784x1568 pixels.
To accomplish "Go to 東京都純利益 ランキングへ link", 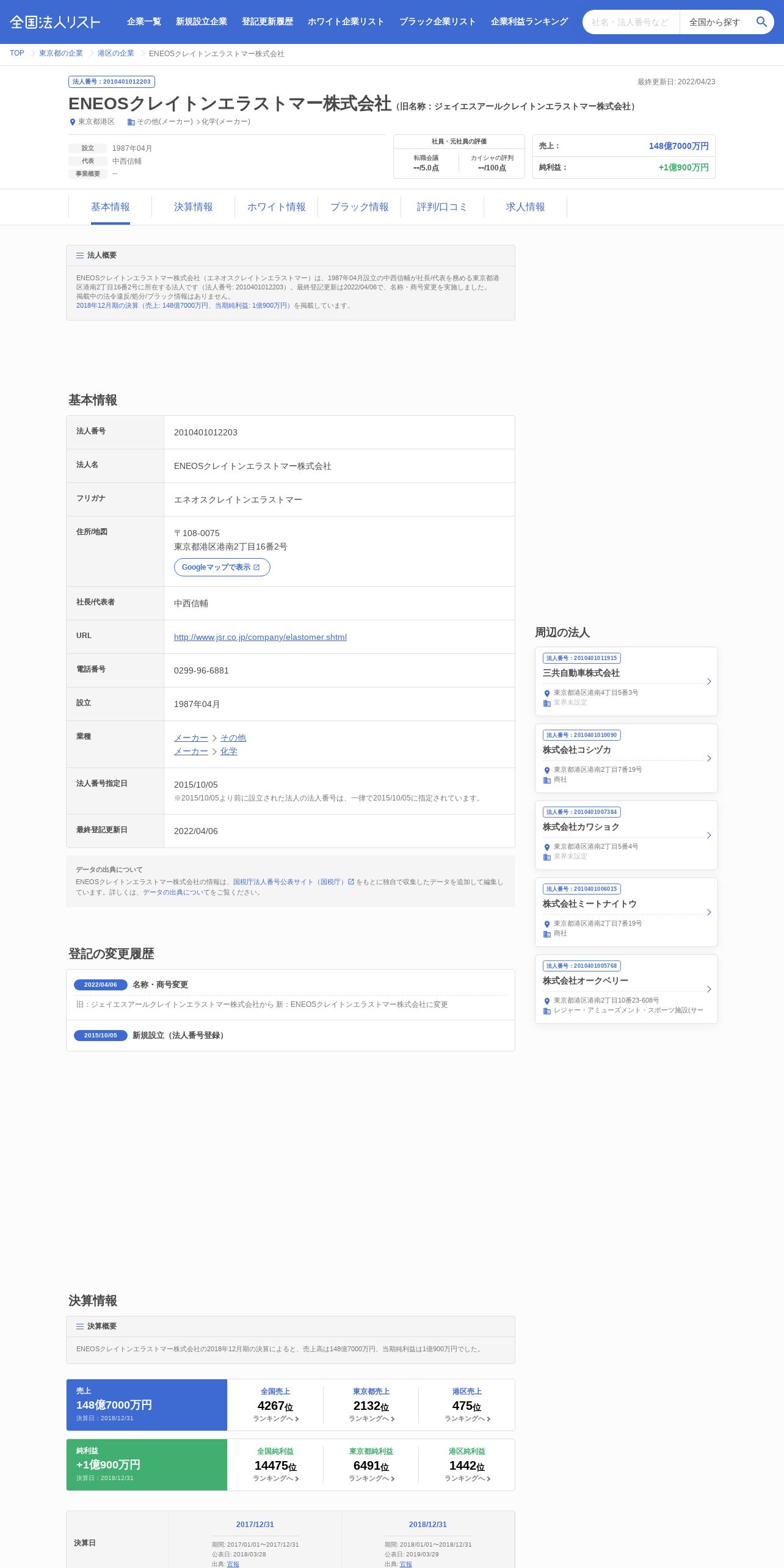I will click(371, 1478).
